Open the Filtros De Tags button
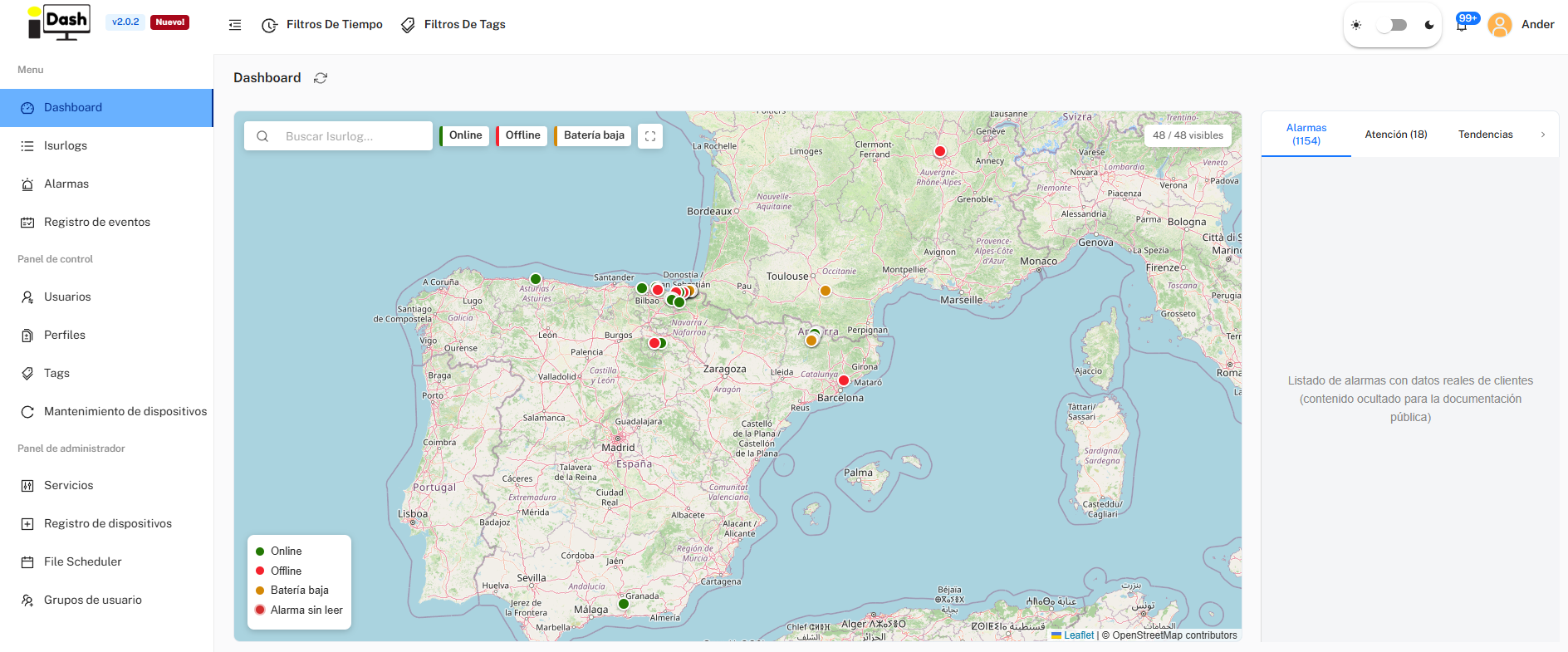 click(453, 25)
